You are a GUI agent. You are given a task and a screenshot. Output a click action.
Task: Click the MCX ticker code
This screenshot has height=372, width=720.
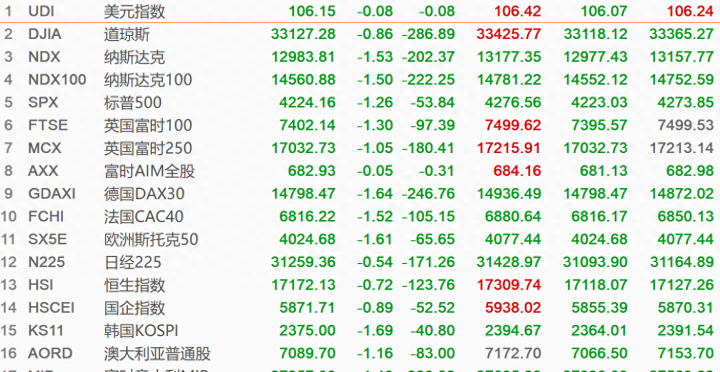(45, 148)
